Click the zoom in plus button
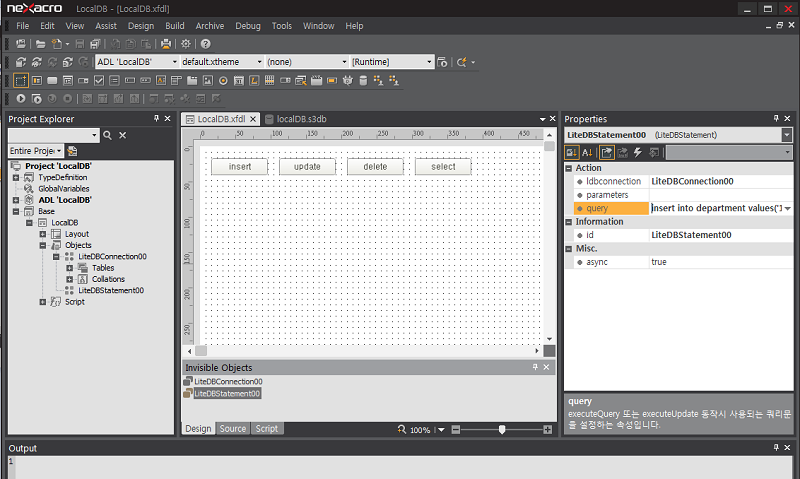The width and height of the screenshot is (800, 479). coord(547,430)
